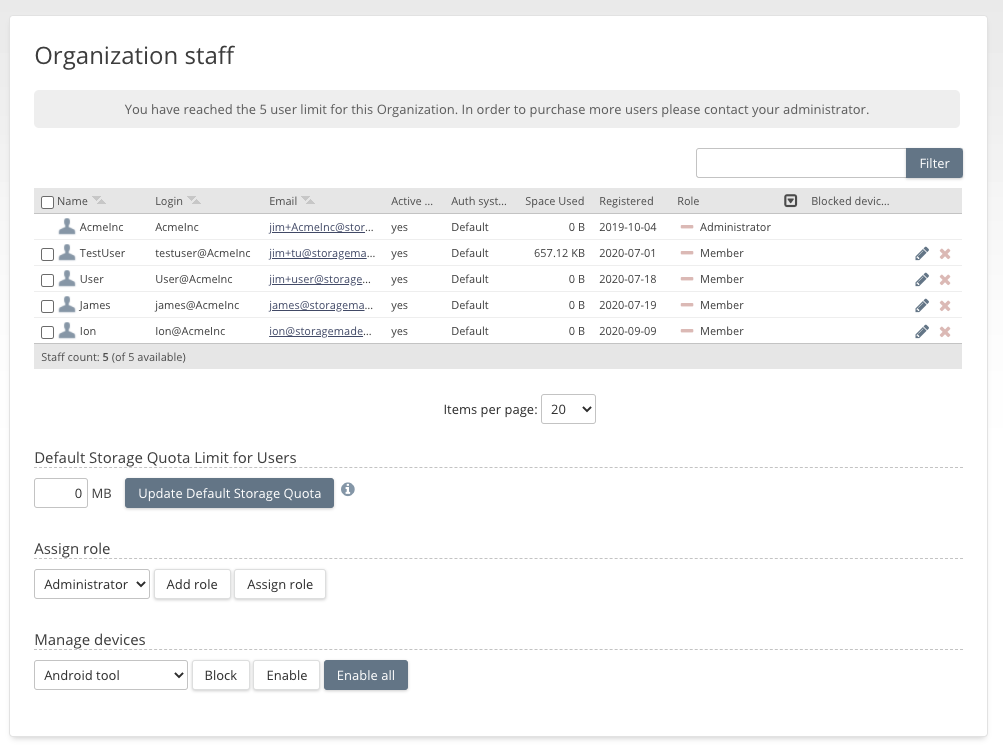
Task: Open column options menu next to Role
Action: pyautogui.click(x=790, y=201)
